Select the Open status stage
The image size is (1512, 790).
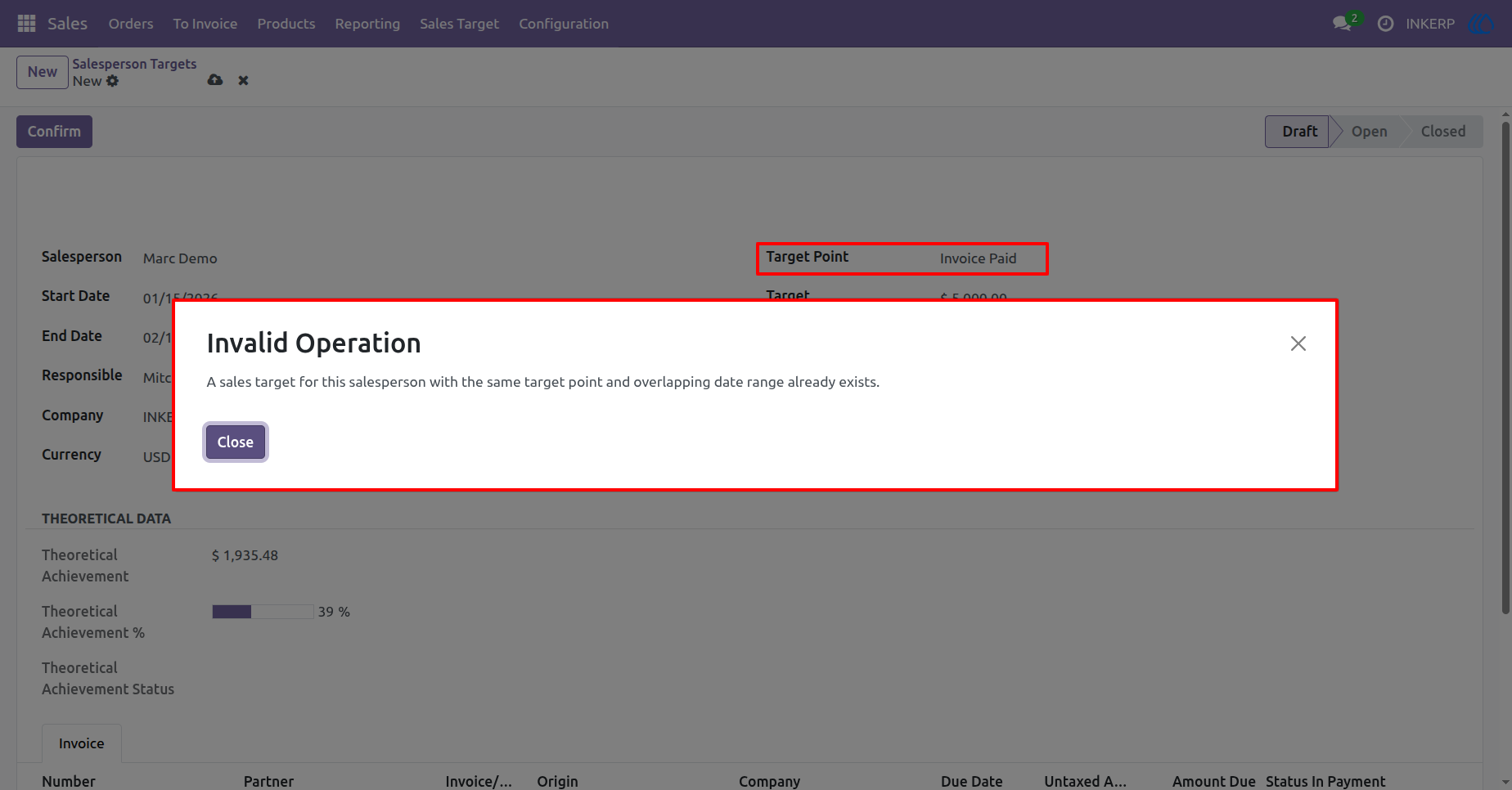point(1369,132)
